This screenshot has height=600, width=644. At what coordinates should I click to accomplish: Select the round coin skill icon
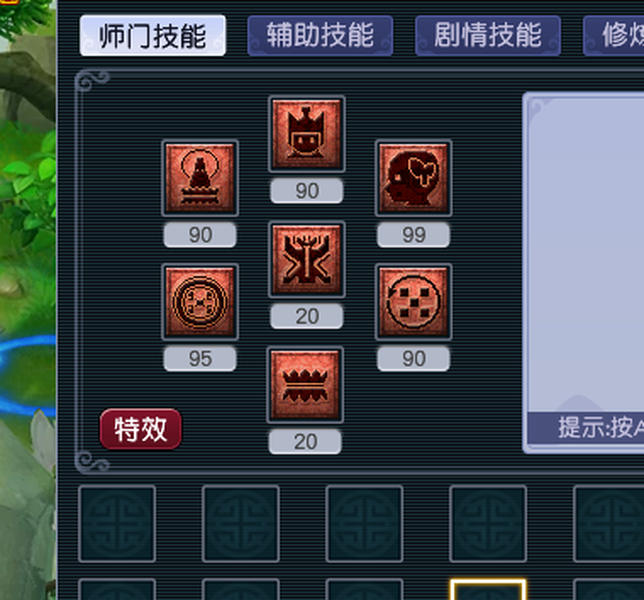pos(200,302)
